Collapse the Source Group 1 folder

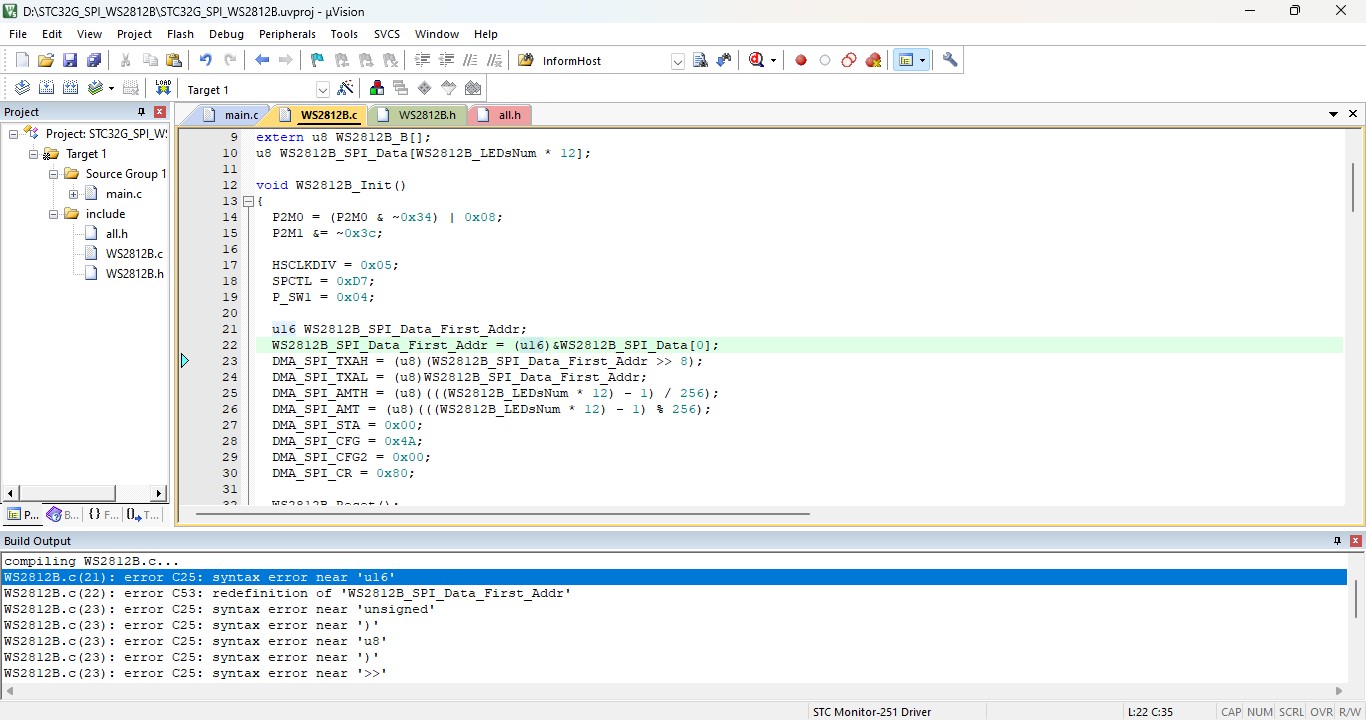point(54,174)
